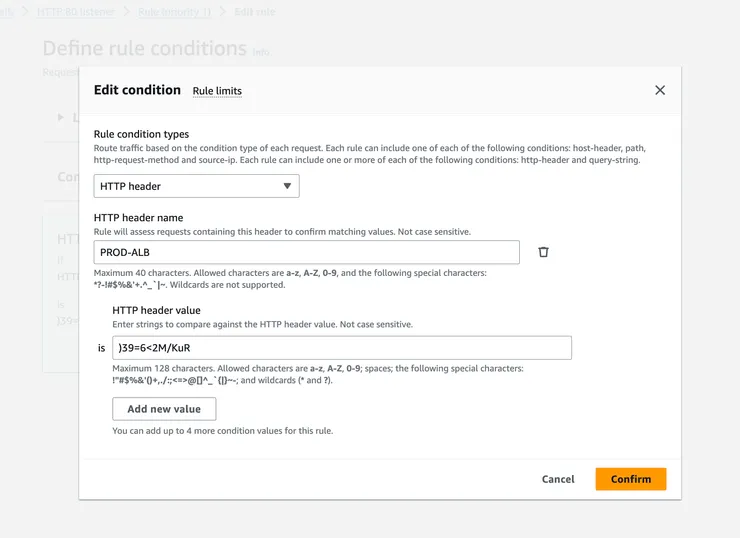Open the Rule limits link
Screen dimensions: 740x538
(217, 91)
